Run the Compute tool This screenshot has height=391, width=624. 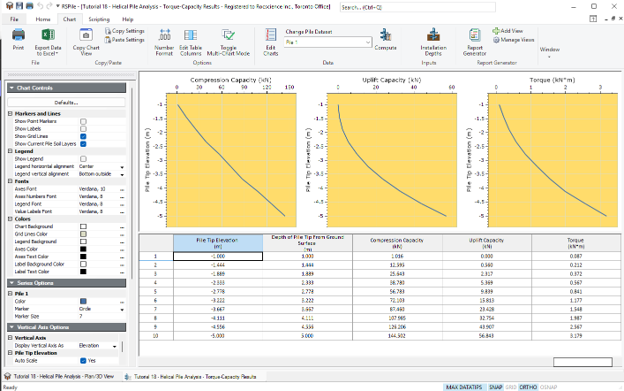(x=385, y=39)
